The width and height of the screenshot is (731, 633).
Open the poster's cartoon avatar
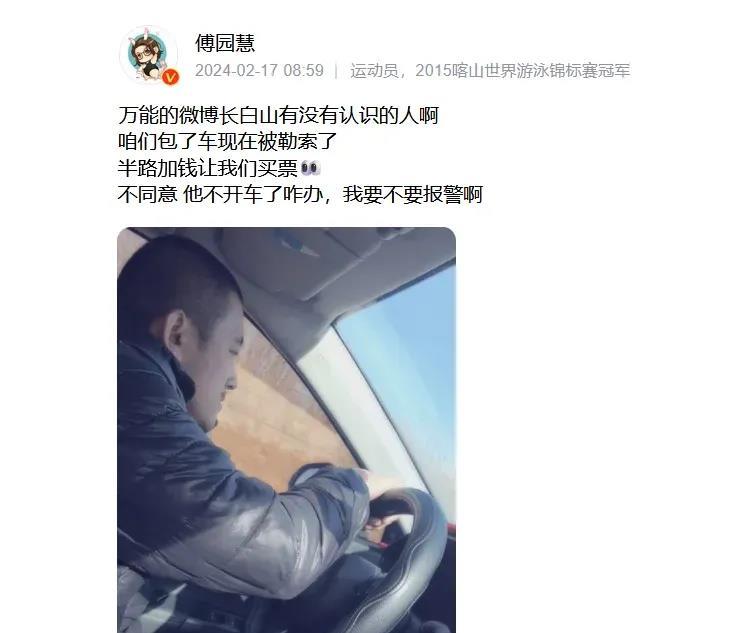pyautogui.click(x=148, y=55)
